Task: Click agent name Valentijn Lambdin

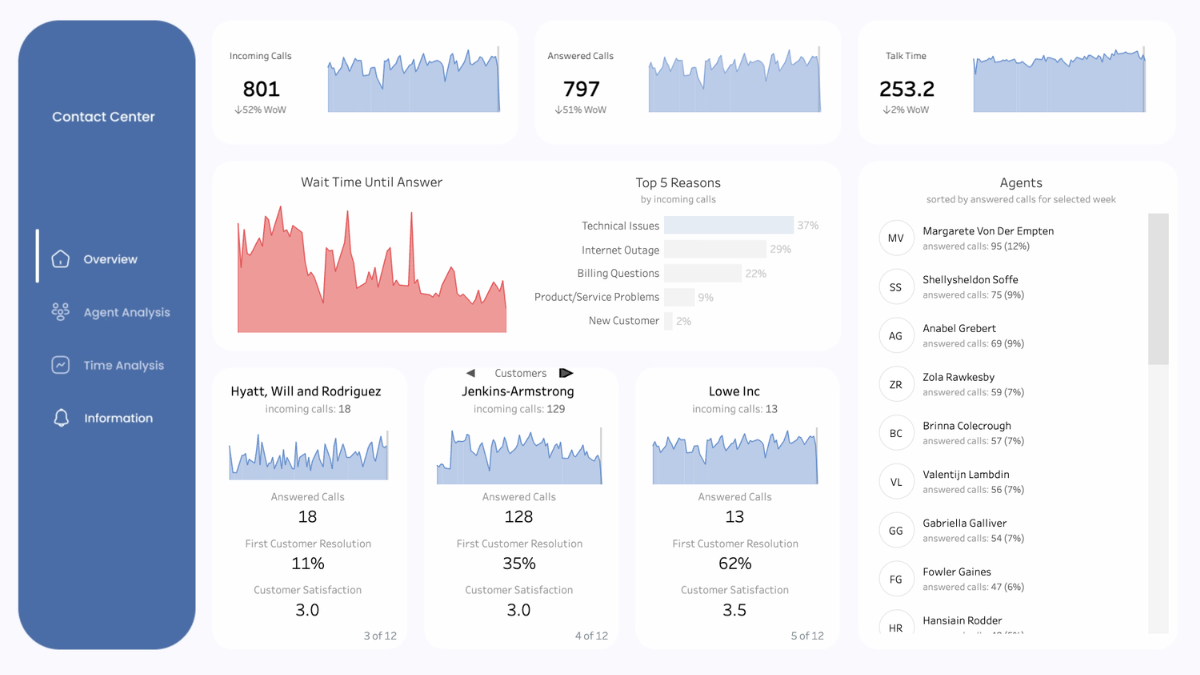Action: (965, 475)
